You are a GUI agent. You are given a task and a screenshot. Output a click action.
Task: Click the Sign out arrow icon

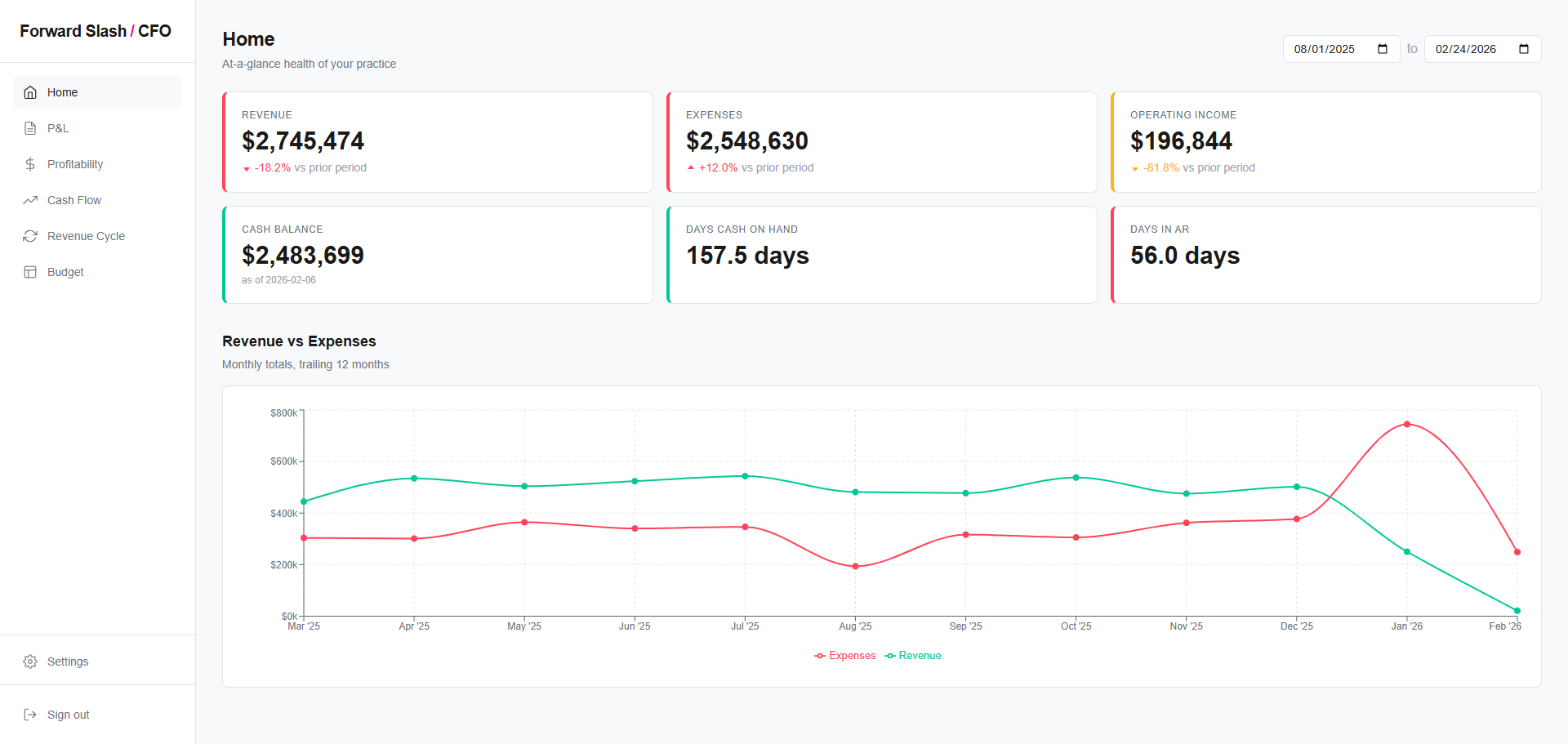[x=30, y=715]
